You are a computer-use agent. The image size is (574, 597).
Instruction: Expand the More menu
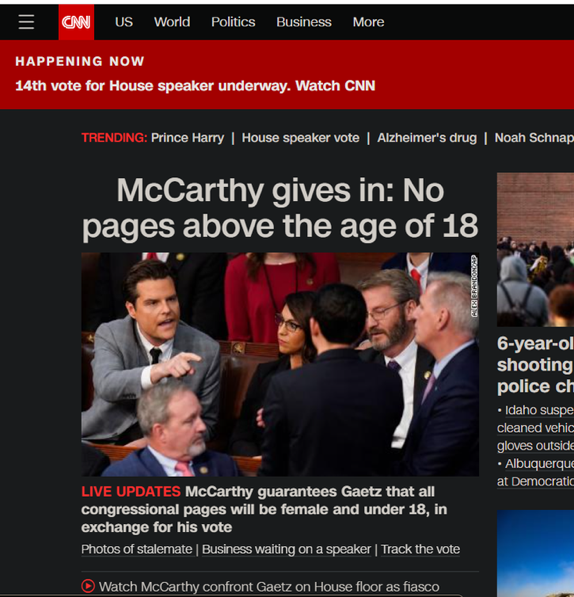tap(368, 22)
